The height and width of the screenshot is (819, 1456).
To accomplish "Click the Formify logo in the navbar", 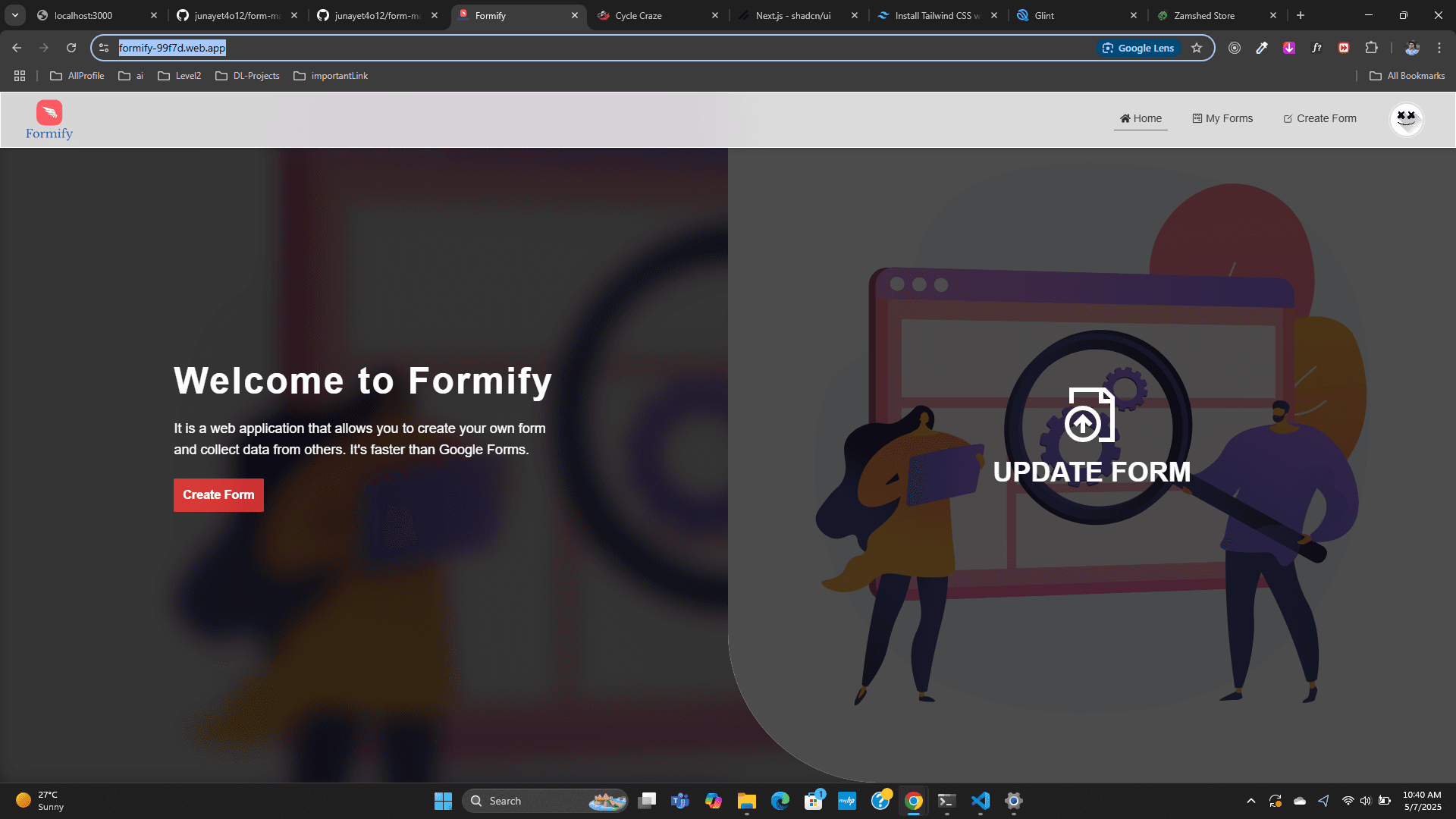I will pyautogui.click(x=49, y=118).
